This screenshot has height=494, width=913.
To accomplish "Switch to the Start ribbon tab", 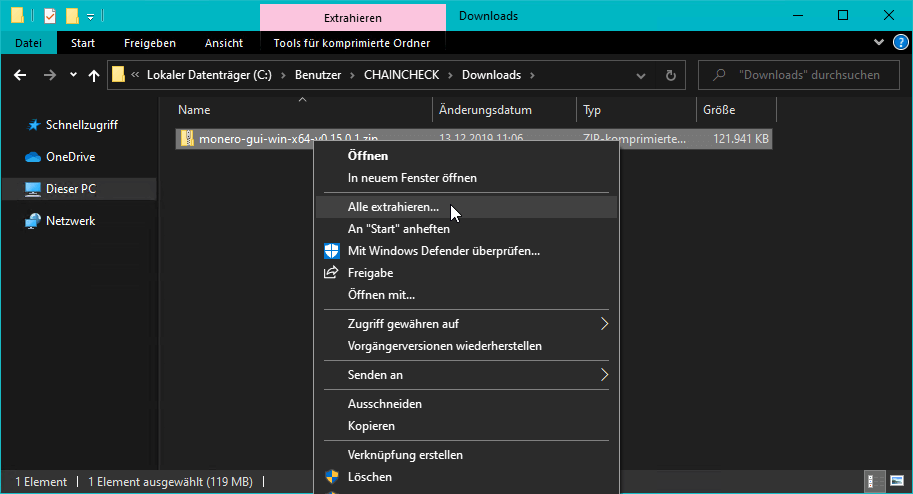I will pyautogui.click(x=83, y=43).
